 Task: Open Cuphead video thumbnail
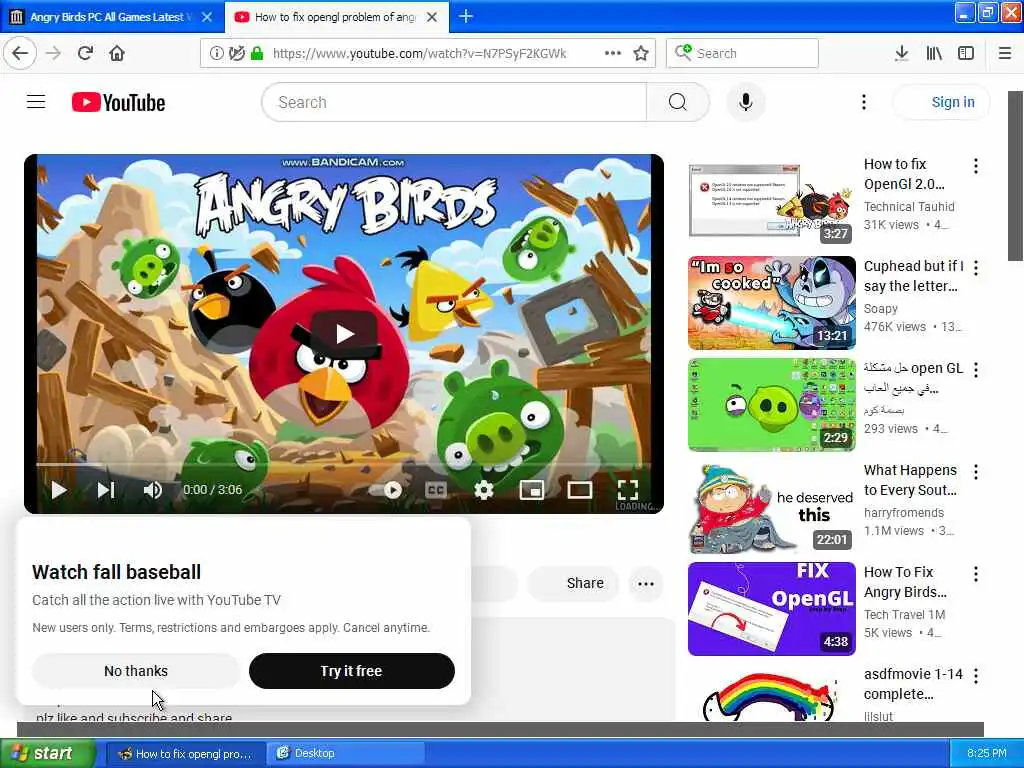[771, 302]
